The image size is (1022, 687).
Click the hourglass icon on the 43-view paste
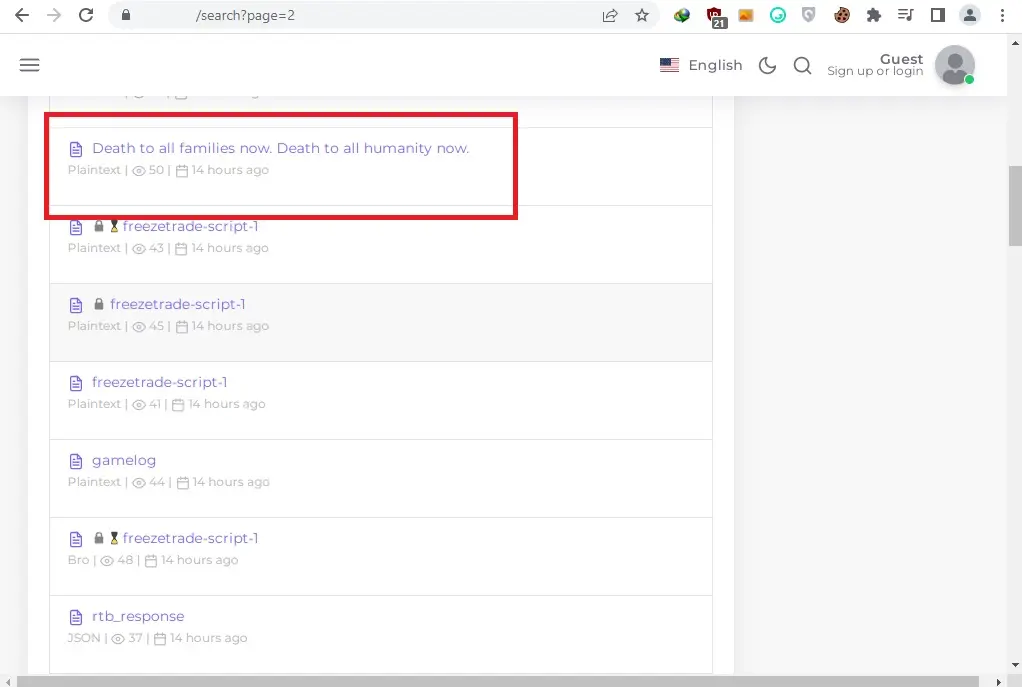[114, 226]
